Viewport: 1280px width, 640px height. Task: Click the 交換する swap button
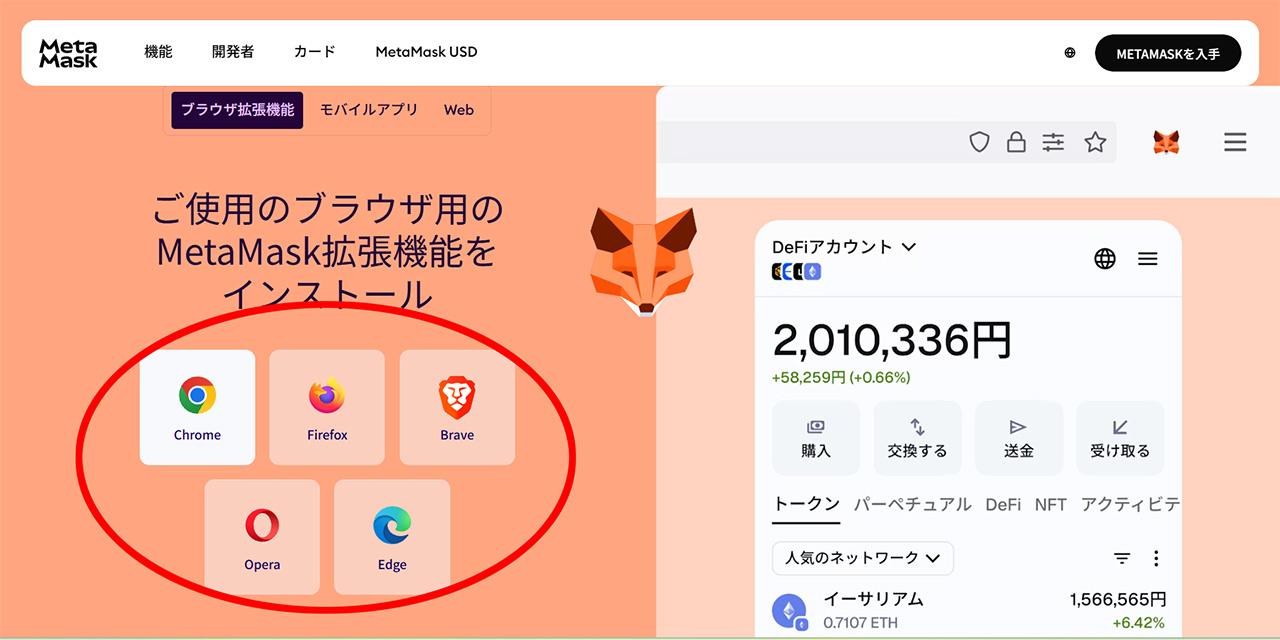pos(917,438)
